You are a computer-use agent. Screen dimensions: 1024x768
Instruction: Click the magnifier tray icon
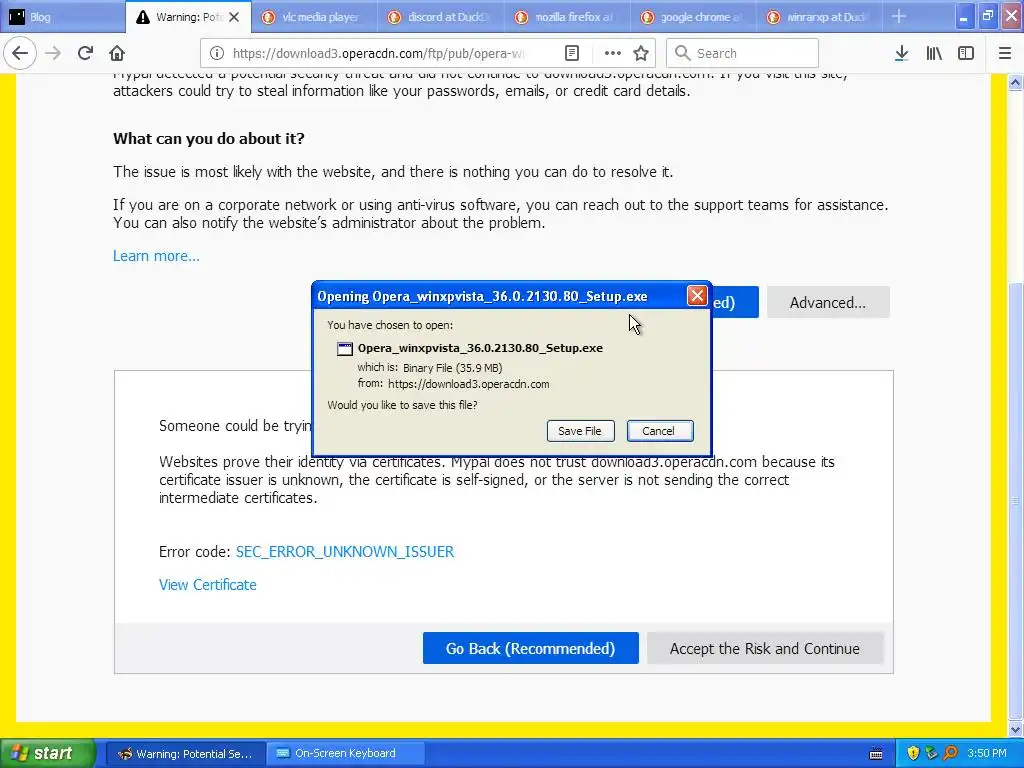[x=950, y=753]
